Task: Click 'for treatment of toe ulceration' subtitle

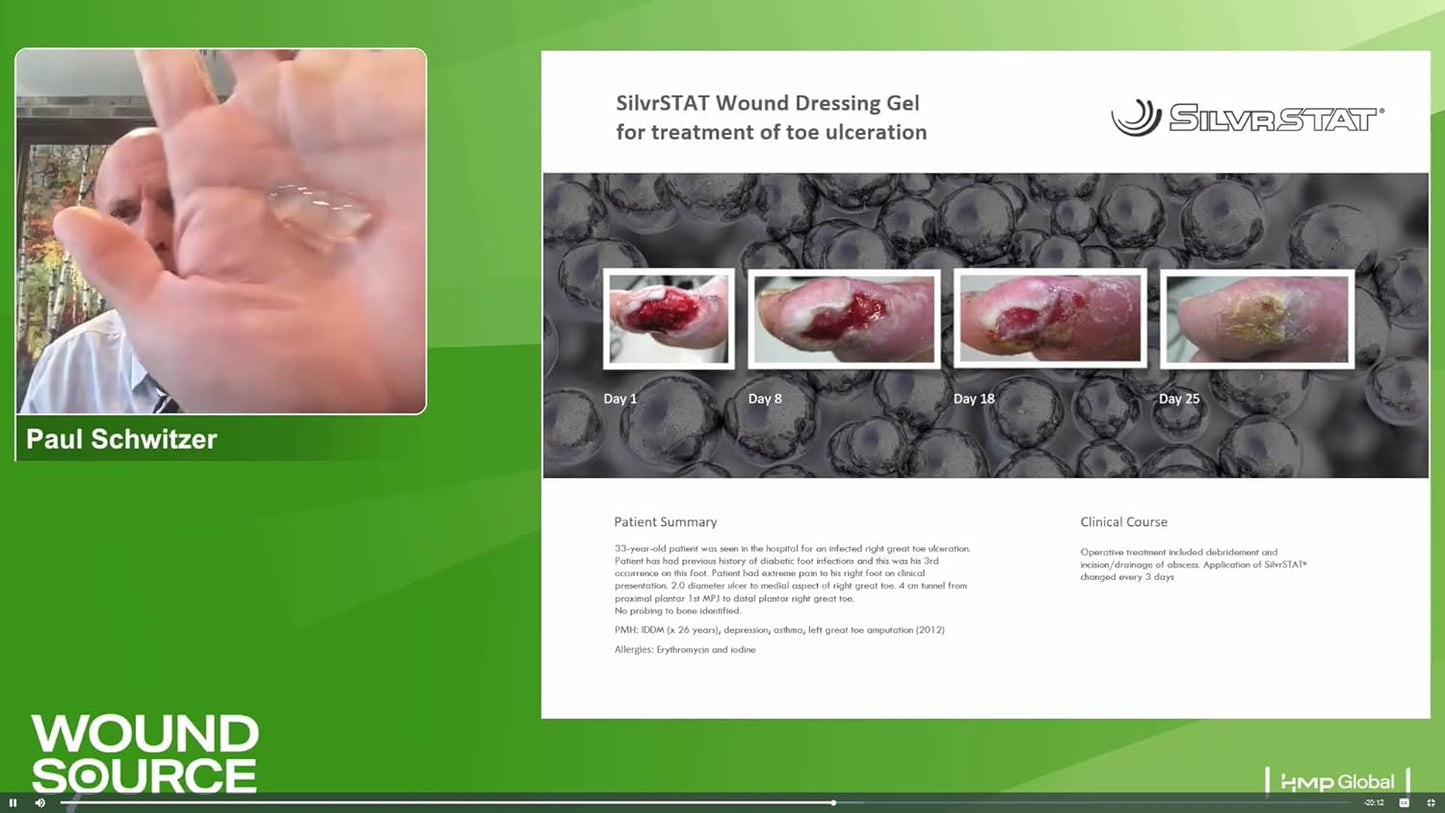Action: [x=771, y=132]
